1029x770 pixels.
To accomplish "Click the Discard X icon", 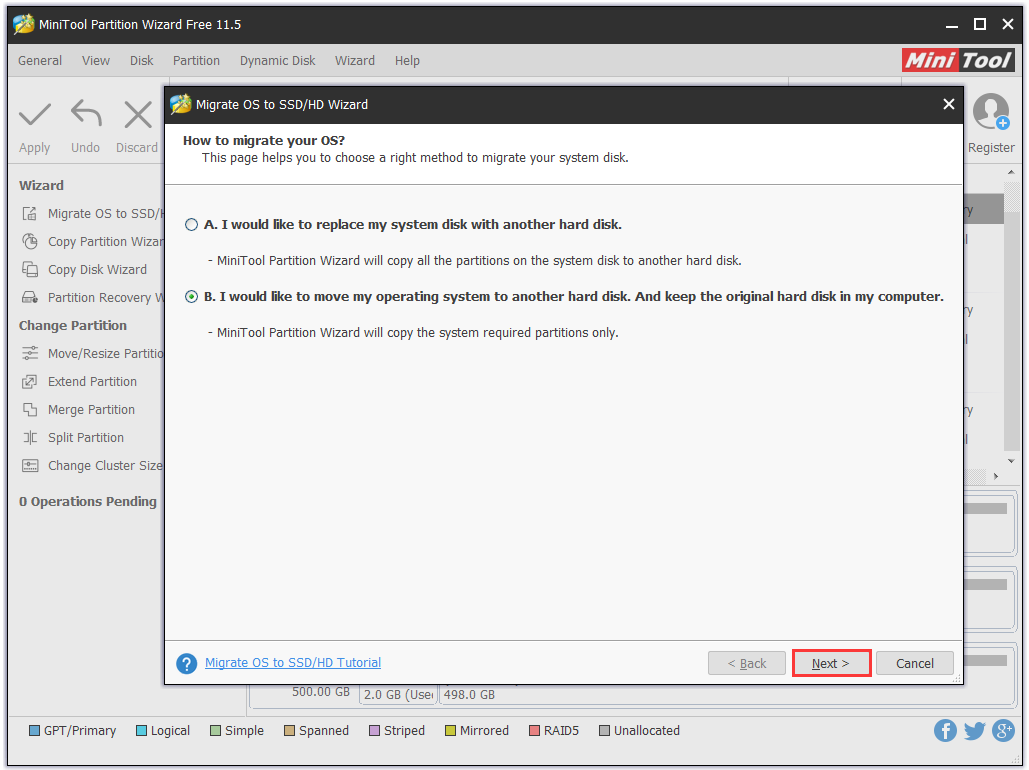I will tap(138, 114).
